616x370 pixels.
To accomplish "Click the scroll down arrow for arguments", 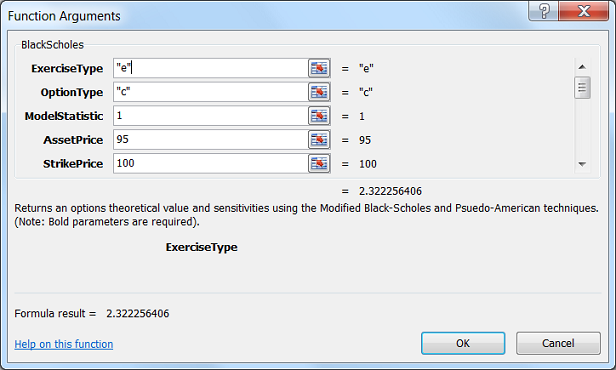I will pyautogui.click(x=582, y=164).
